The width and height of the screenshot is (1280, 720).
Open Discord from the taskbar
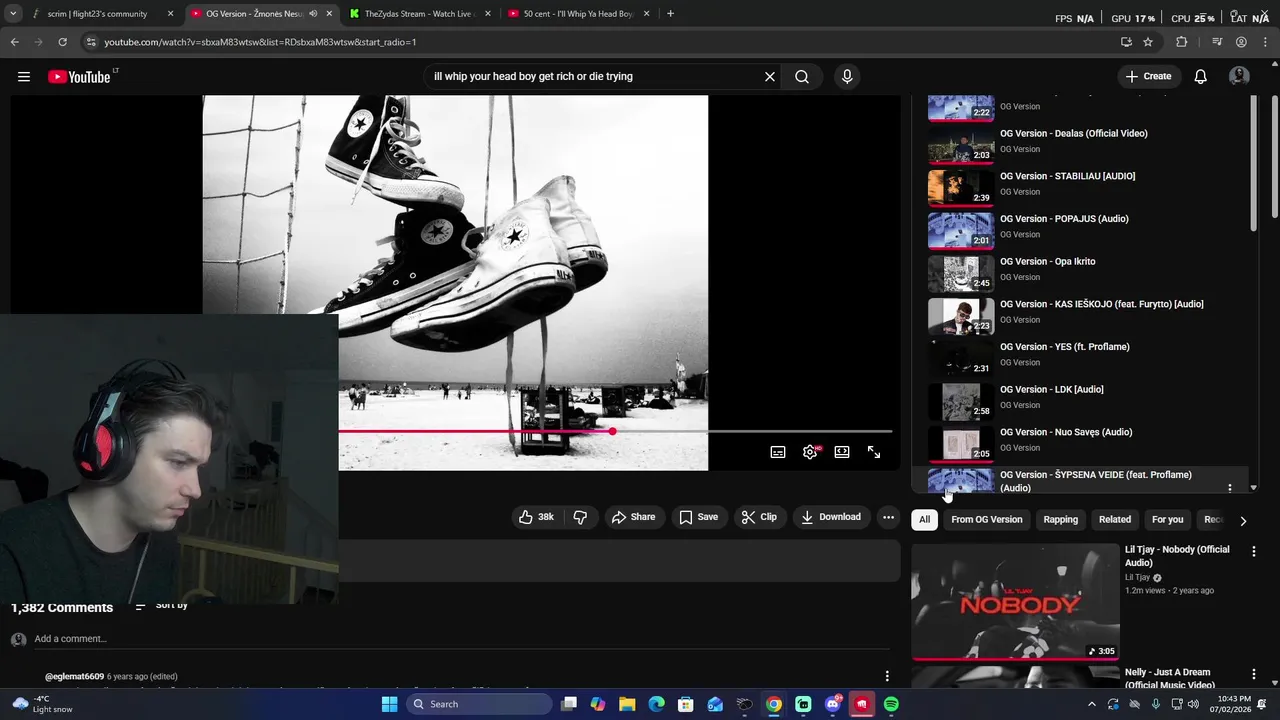pyautogui.click(x=833, y=704)
